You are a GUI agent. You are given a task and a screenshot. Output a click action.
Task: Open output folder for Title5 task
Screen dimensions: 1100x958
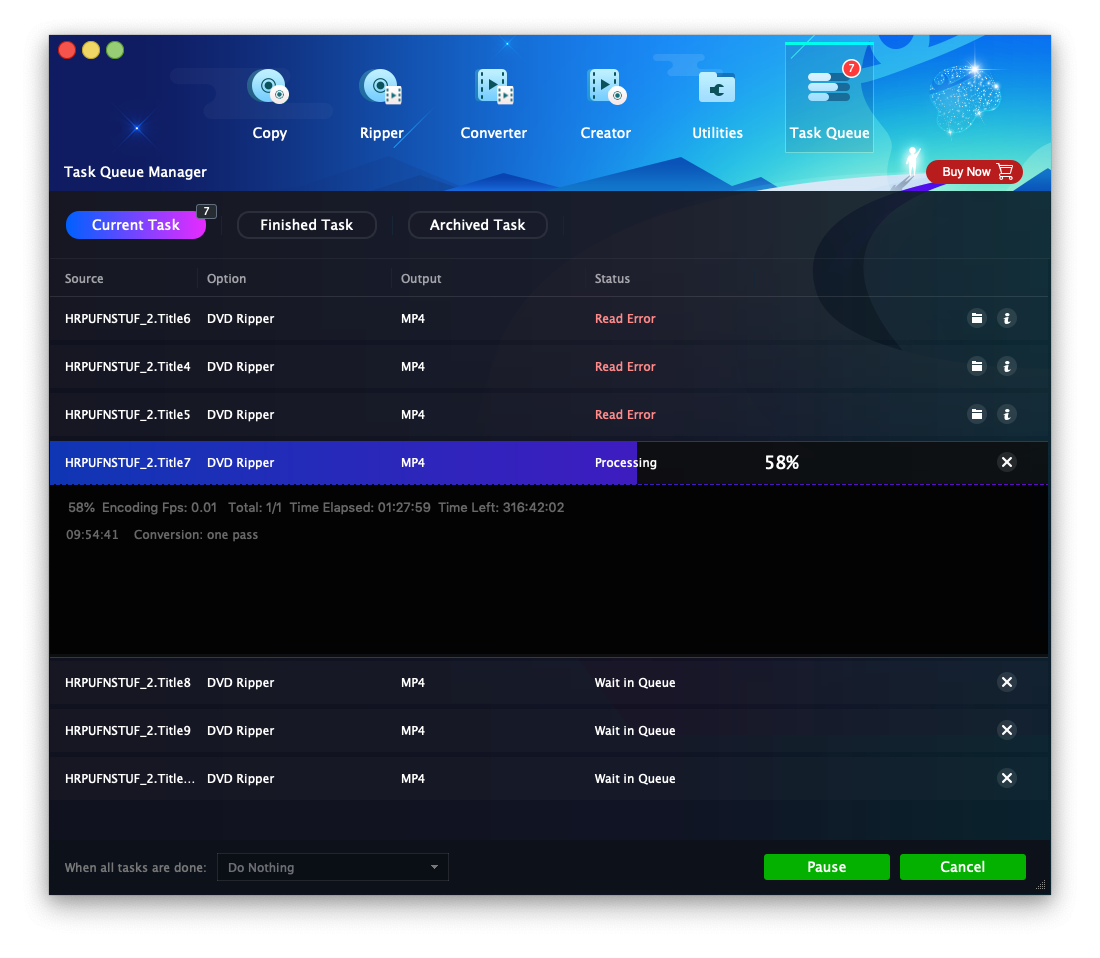[x=977, y=414]
